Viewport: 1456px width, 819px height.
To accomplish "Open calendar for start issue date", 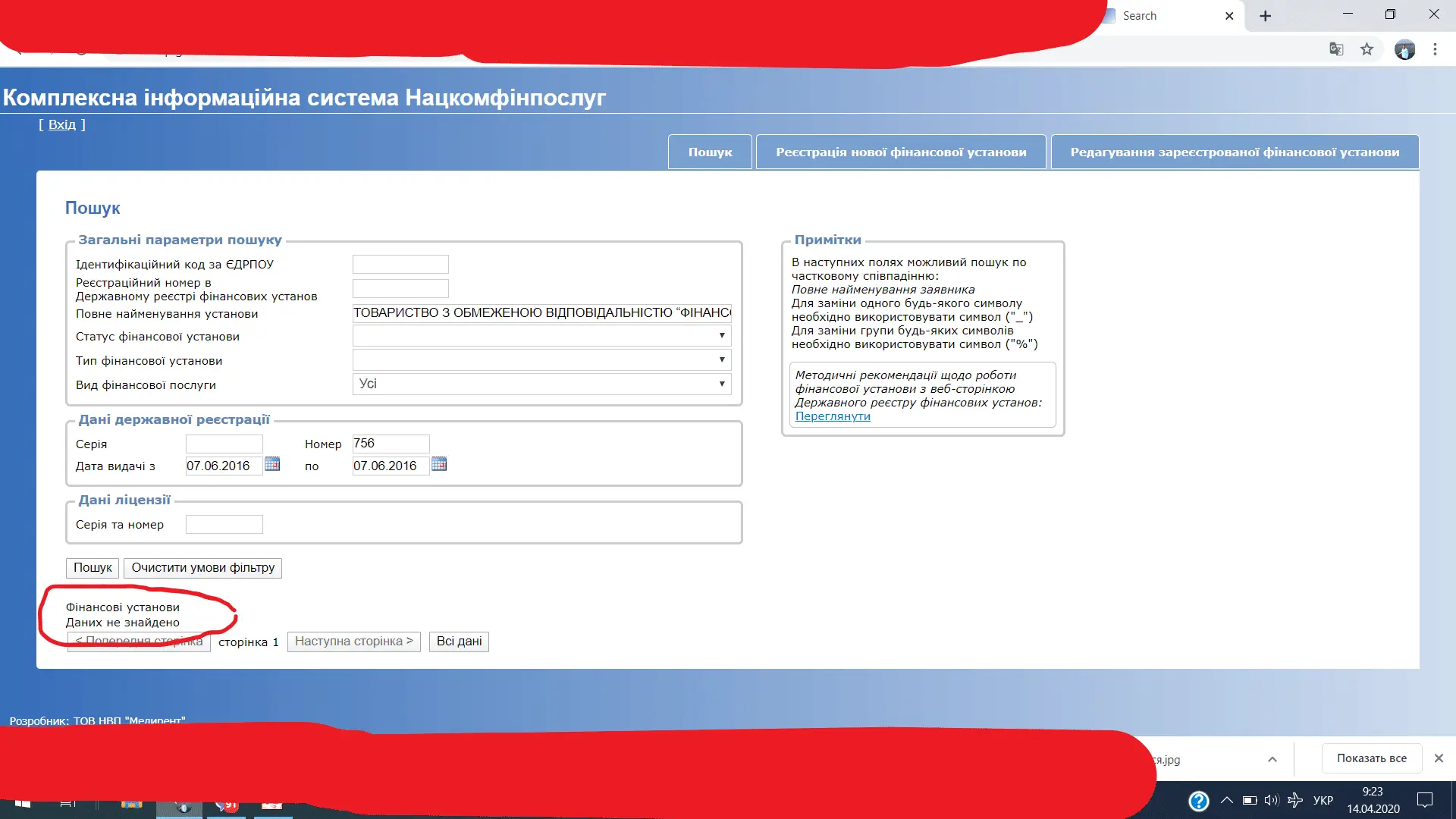I will tap(272, 464).
